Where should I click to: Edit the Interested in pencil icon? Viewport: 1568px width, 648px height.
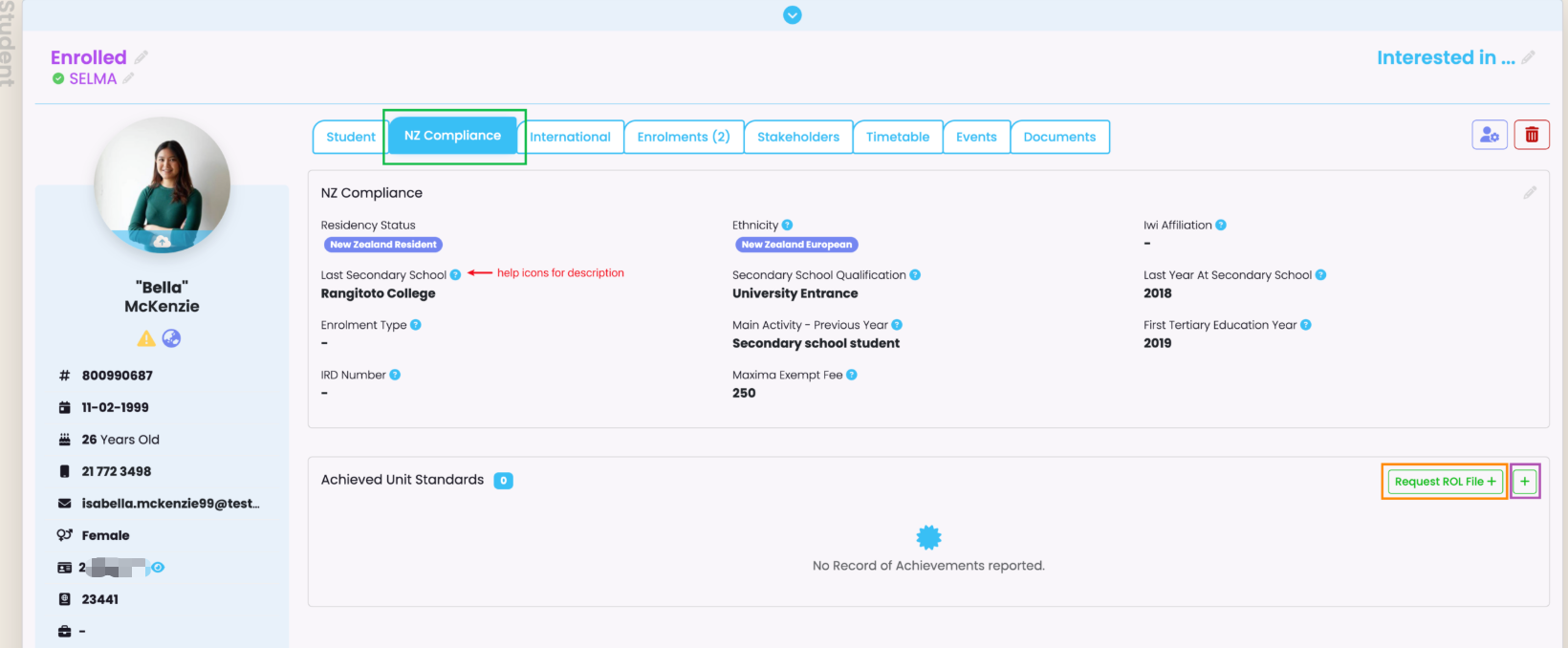point(1528,58)
